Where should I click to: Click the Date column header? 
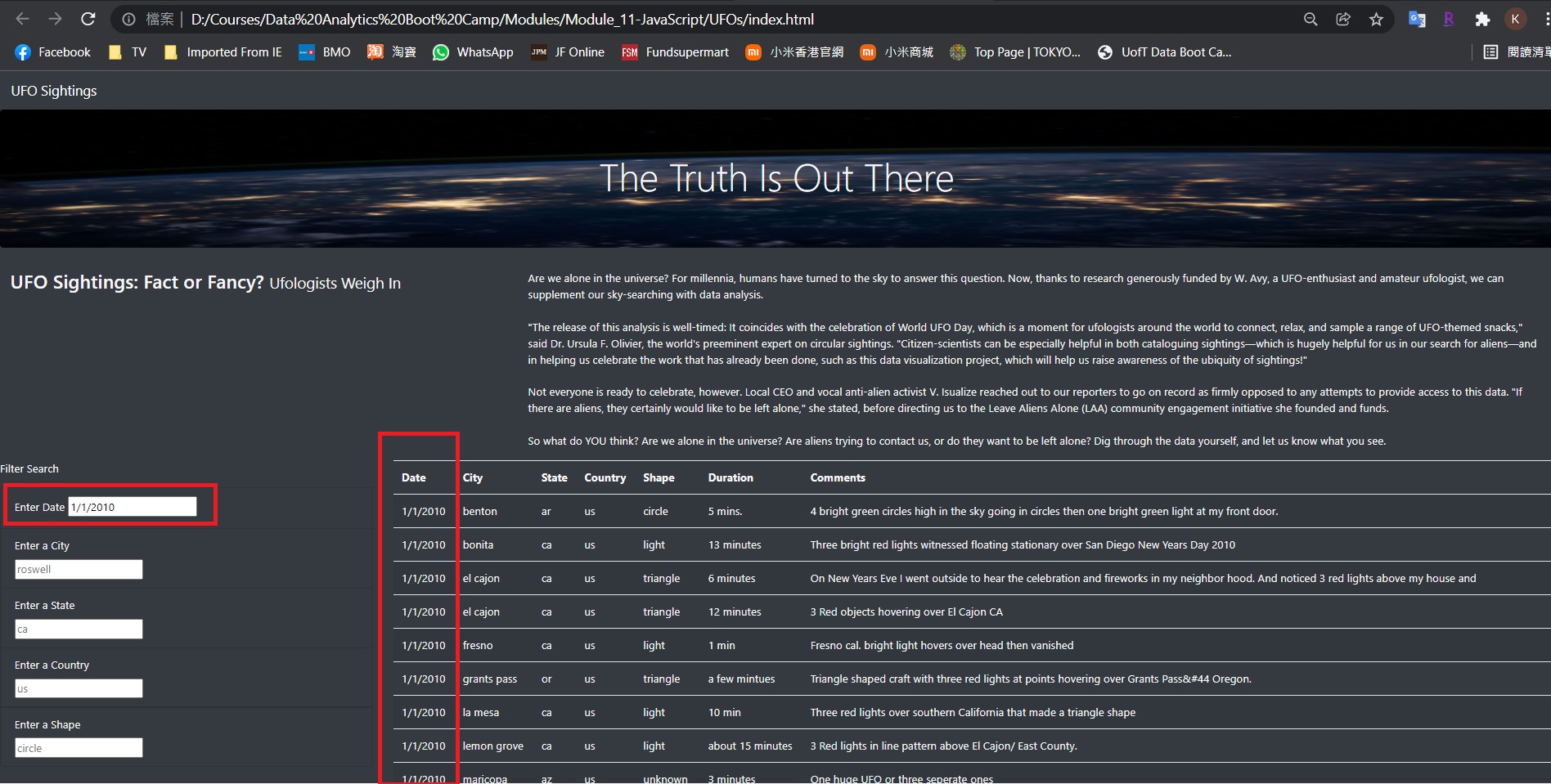(x=414, y=477)
